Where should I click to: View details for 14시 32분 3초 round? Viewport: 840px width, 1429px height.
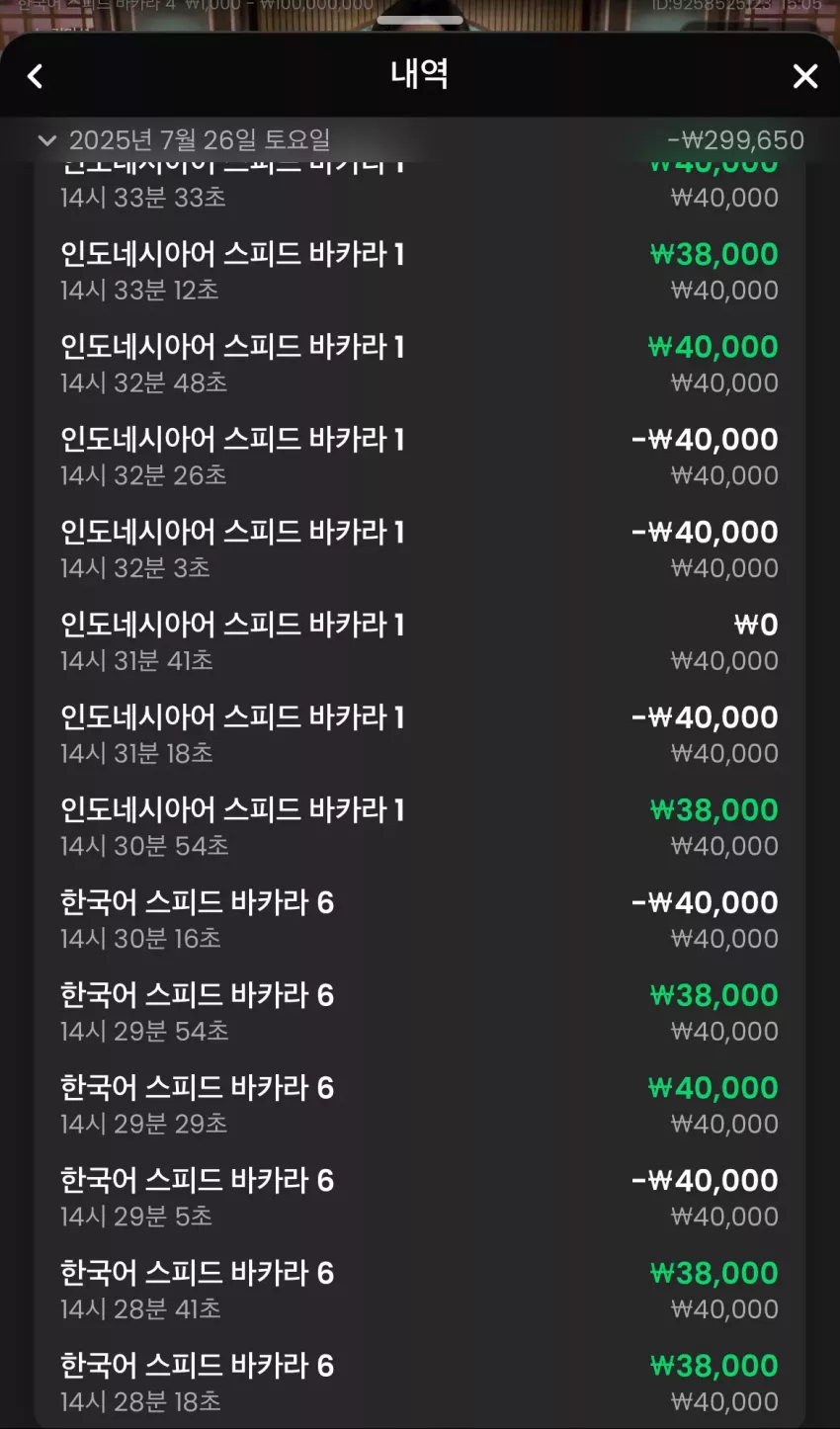[420, 548]
